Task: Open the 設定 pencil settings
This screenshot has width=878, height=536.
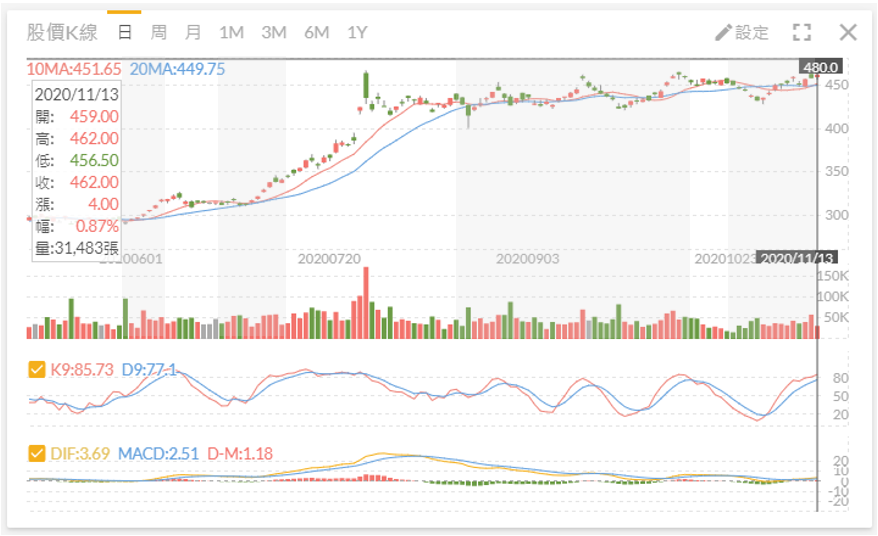Action: 742,32
